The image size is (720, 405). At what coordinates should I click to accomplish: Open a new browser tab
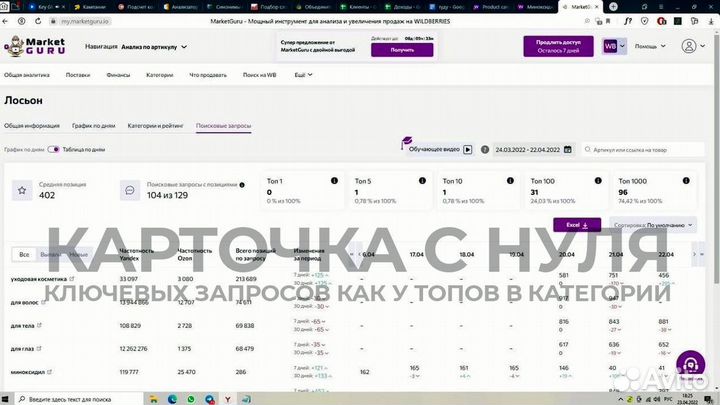(613, 6)
